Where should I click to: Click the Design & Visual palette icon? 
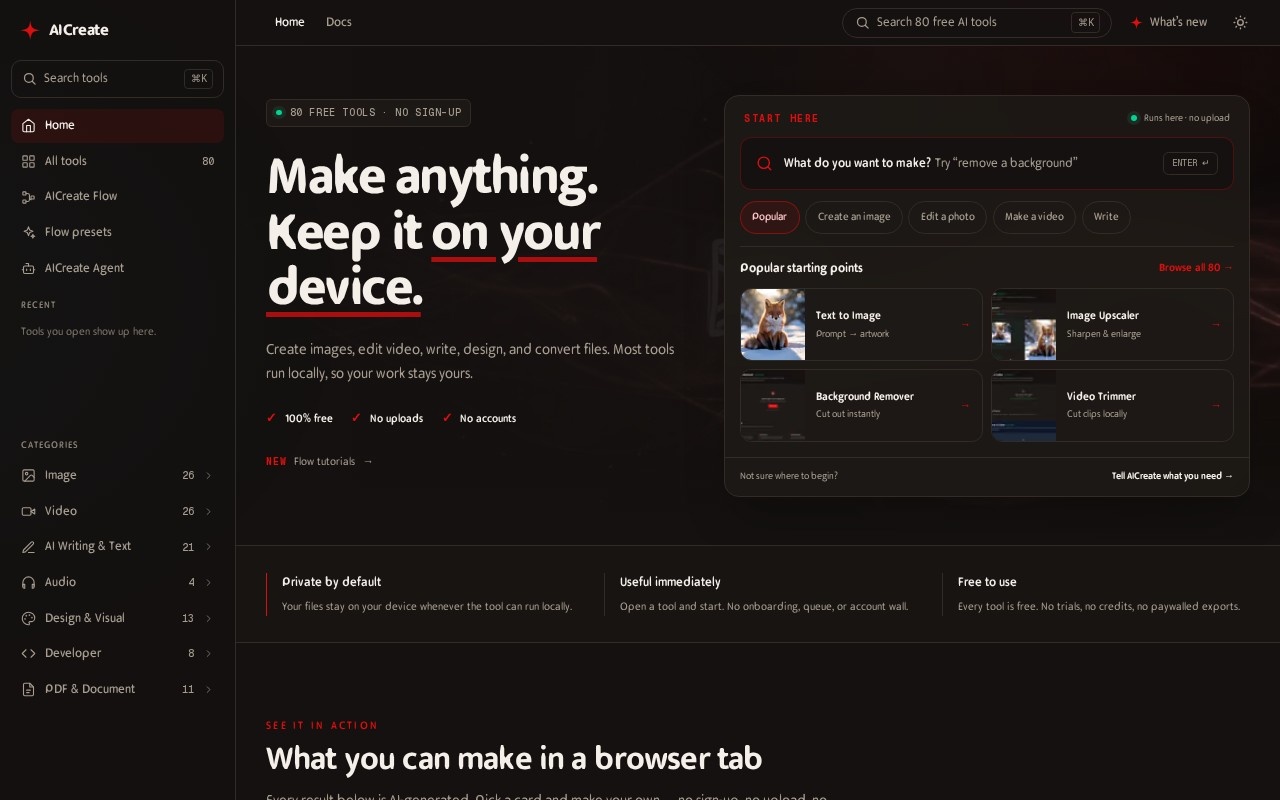[x=28, y=618]
